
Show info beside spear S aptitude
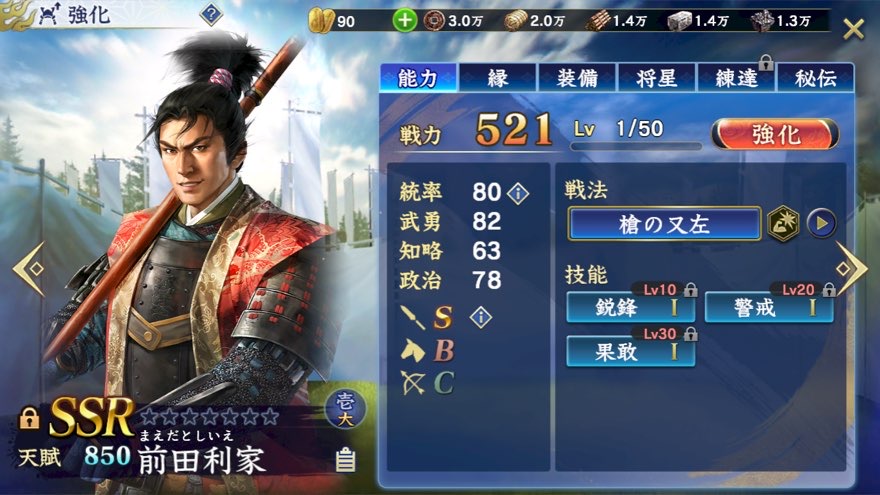[x=481, y=317]
